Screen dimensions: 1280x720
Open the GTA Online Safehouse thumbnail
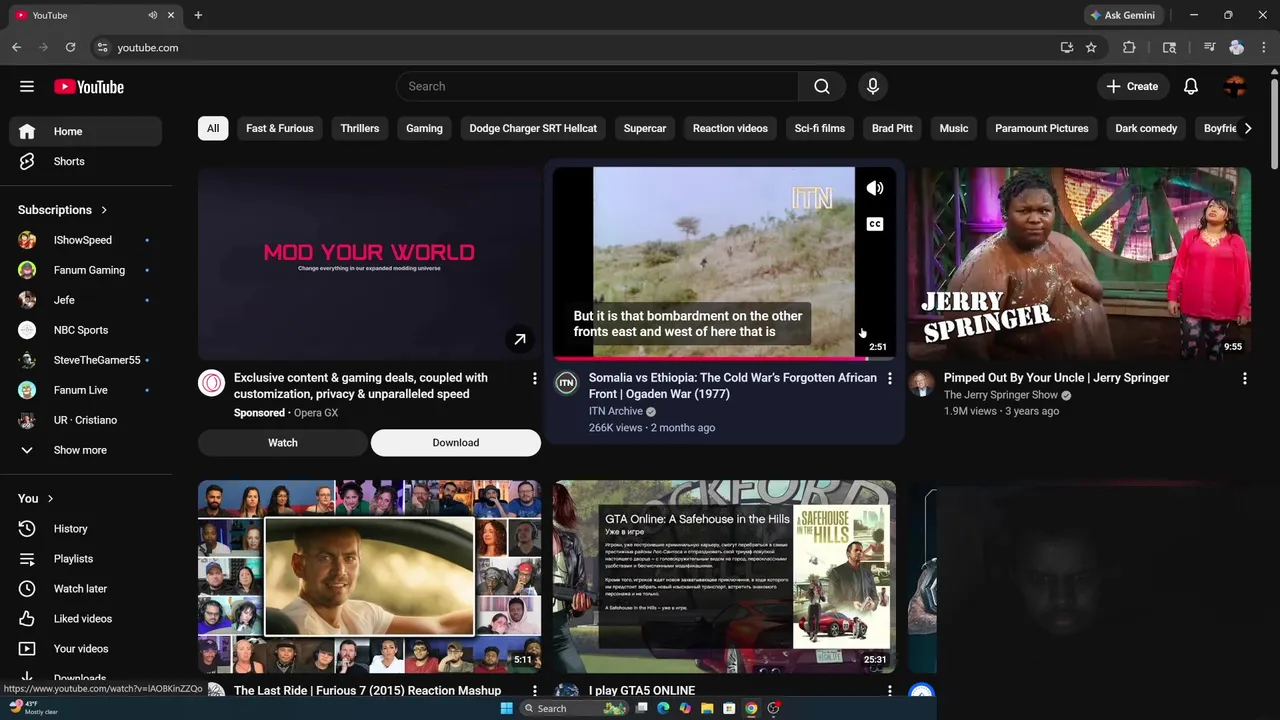(x=725, y=576)
